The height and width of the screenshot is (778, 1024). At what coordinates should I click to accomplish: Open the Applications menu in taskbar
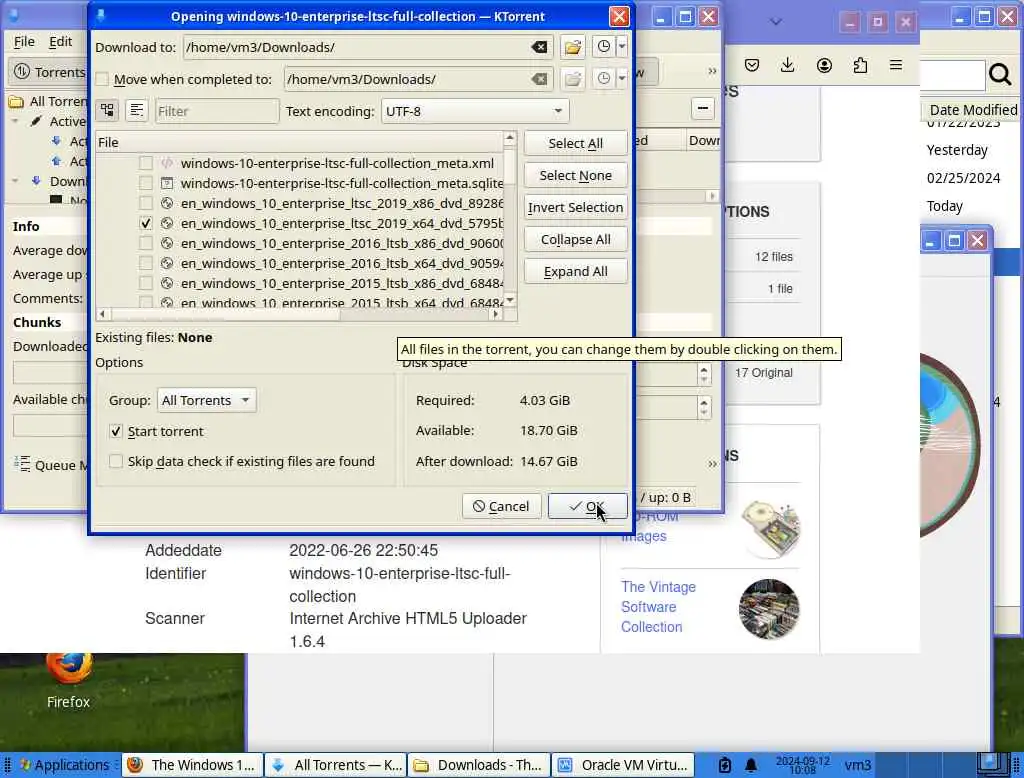(64, 765)
